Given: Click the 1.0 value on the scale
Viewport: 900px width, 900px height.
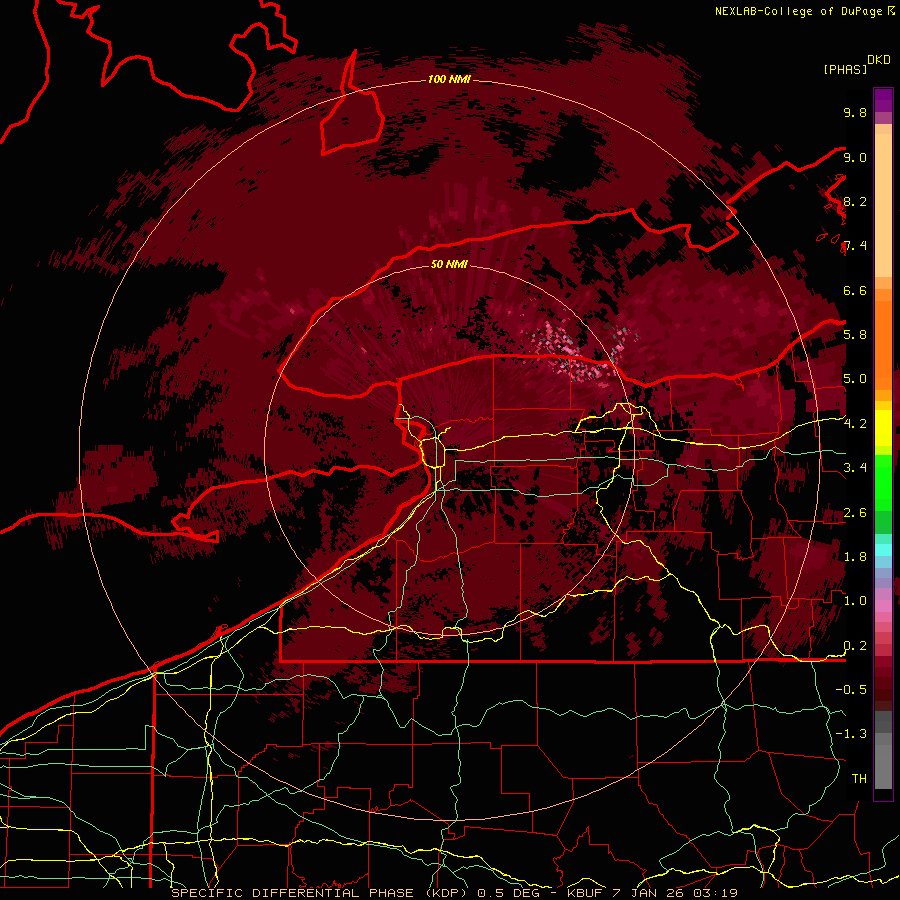Looking at the screenshot, I should (x=855, y=601).
